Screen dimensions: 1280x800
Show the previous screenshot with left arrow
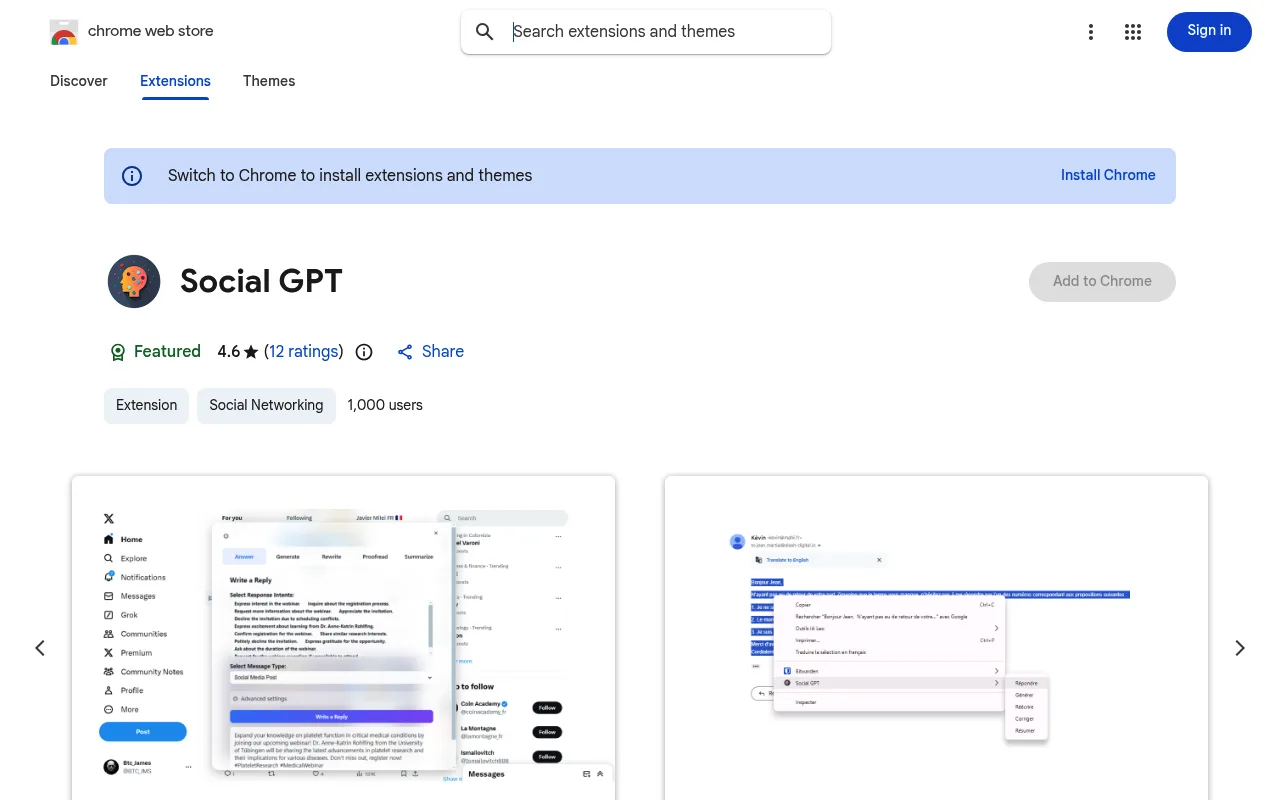40,648
